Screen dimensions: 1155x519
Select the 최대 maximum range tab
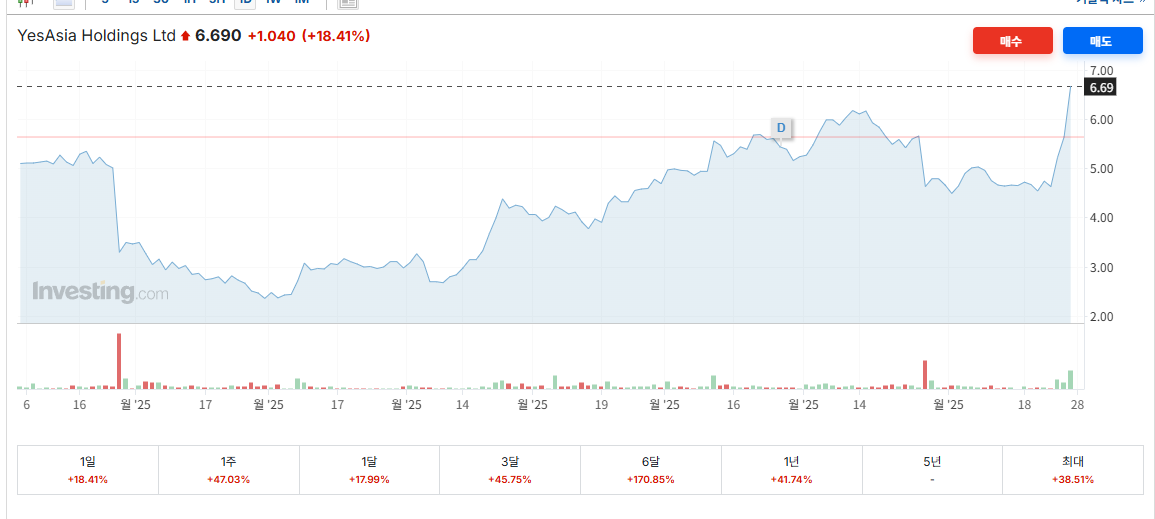[x=1072, y=470]
